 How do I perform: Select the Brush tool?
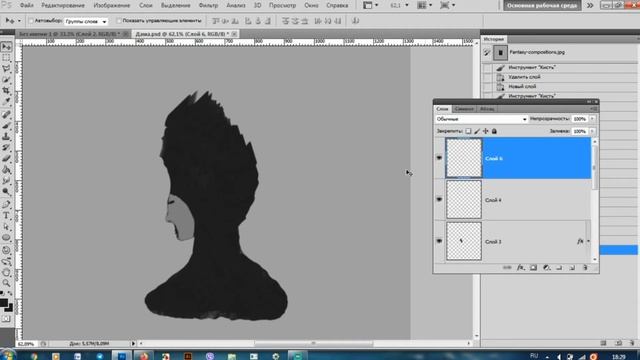[x=6, y=126]
